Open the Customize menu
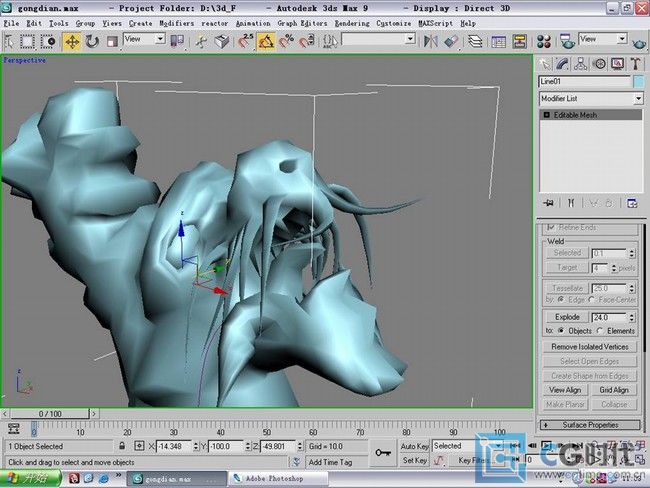Image resolution: width=650 pixels, height=488 pixels. point(393,24)
